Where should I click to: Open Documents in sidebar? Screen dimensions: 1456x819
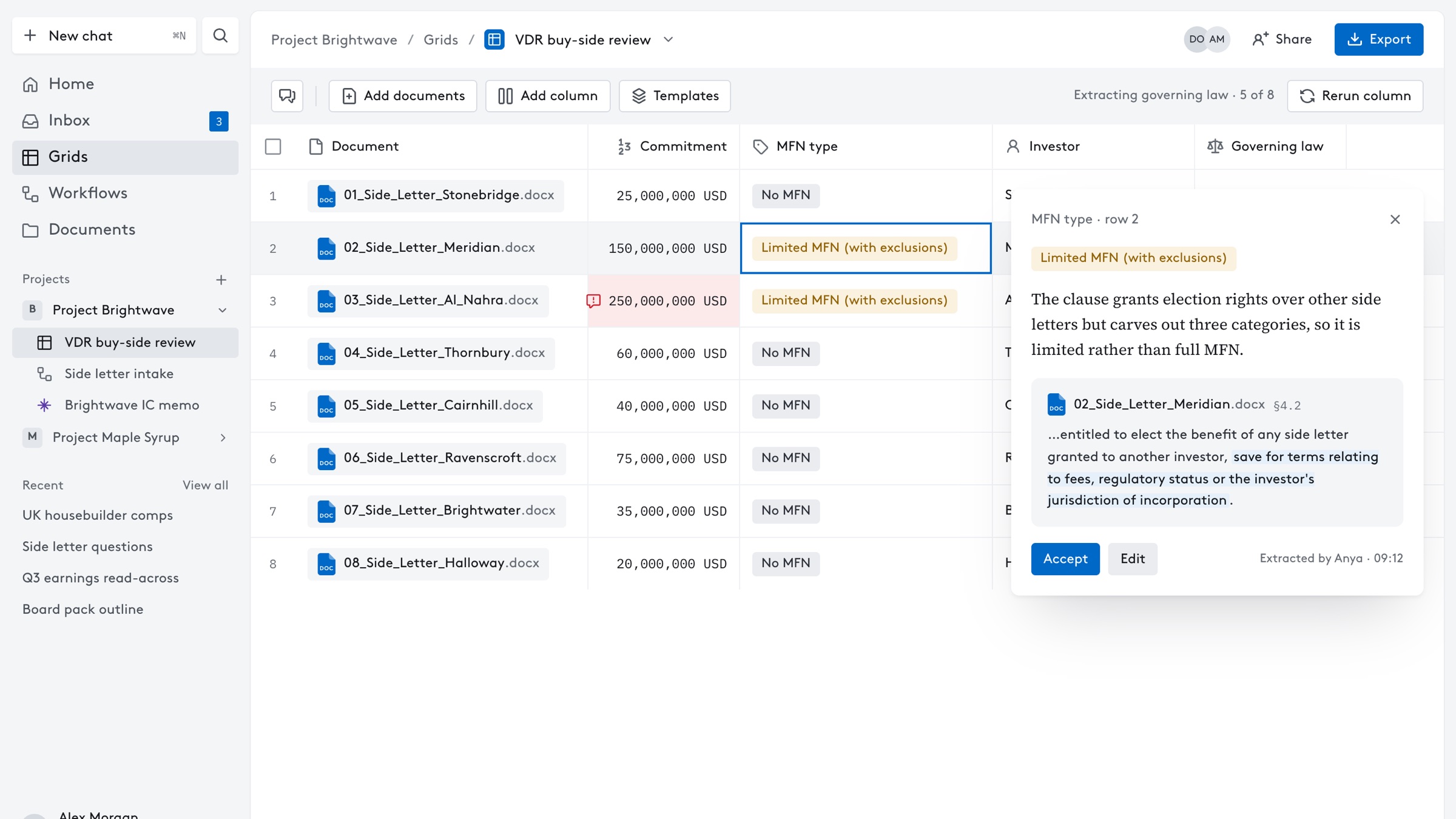tap(125, 229)
